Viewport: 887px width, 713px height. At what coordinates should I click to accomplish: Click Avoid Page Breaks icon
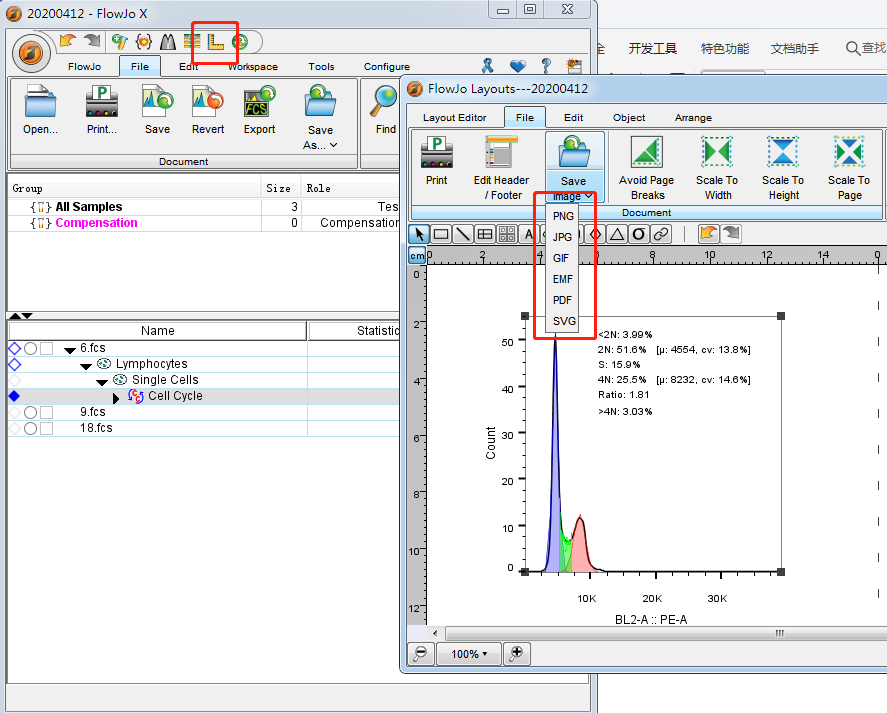[x=647, y=152]
